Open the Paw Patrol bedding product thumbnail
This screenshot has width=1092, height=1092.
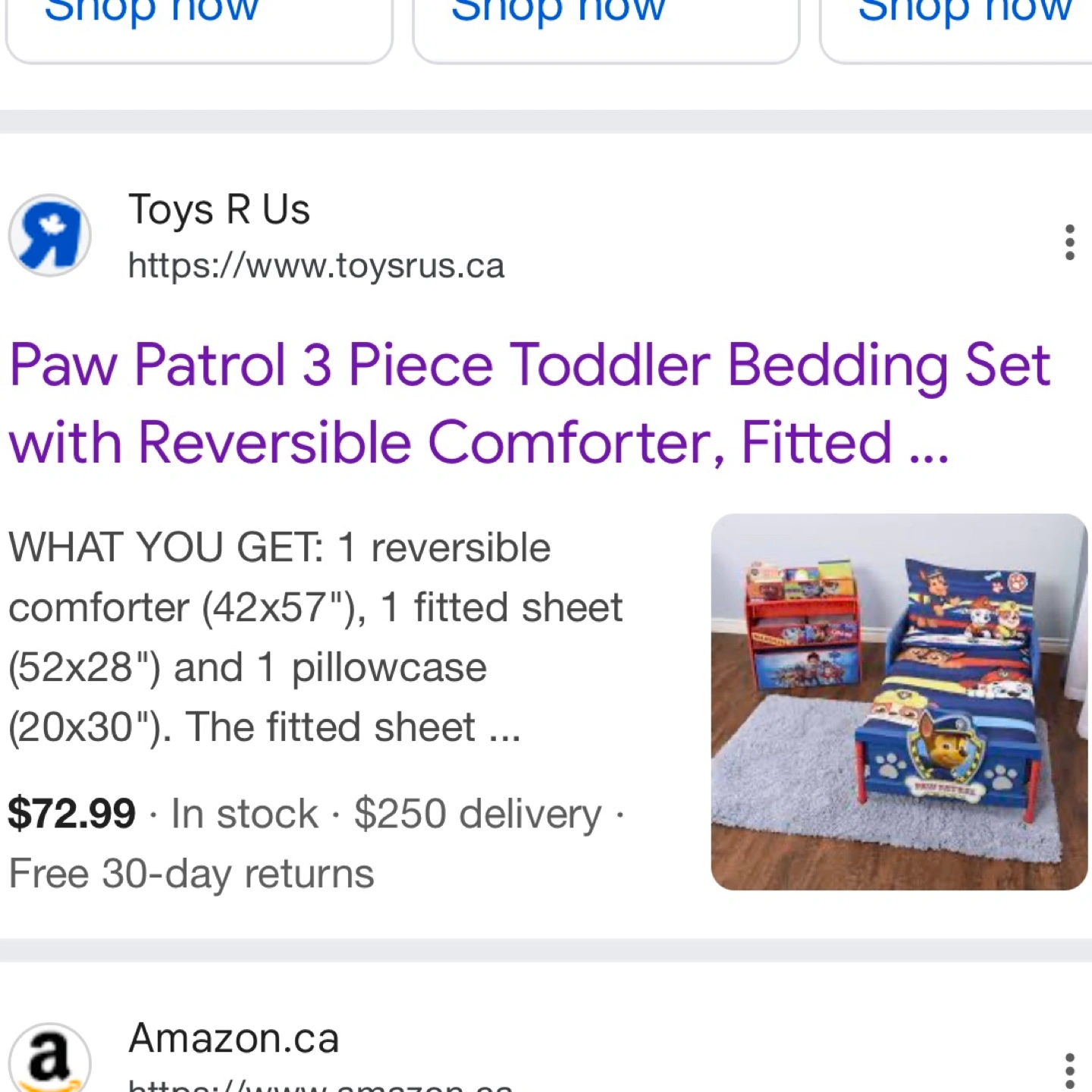(x=899, y=701)
